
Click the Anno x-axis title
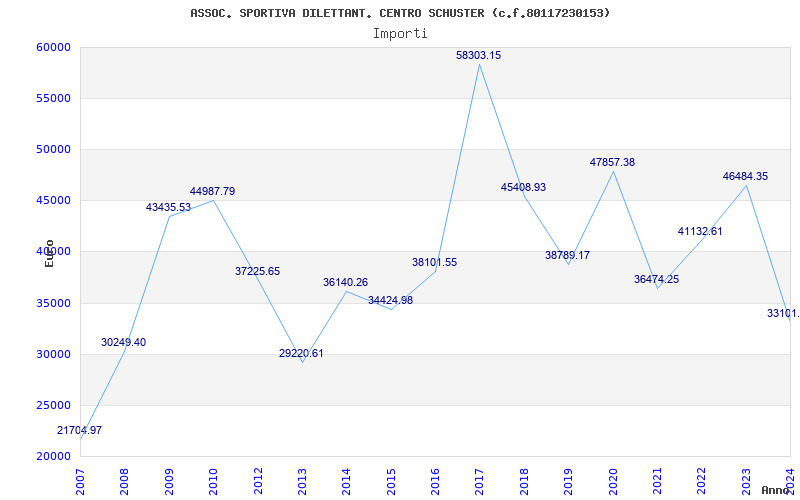click(776, 490)
